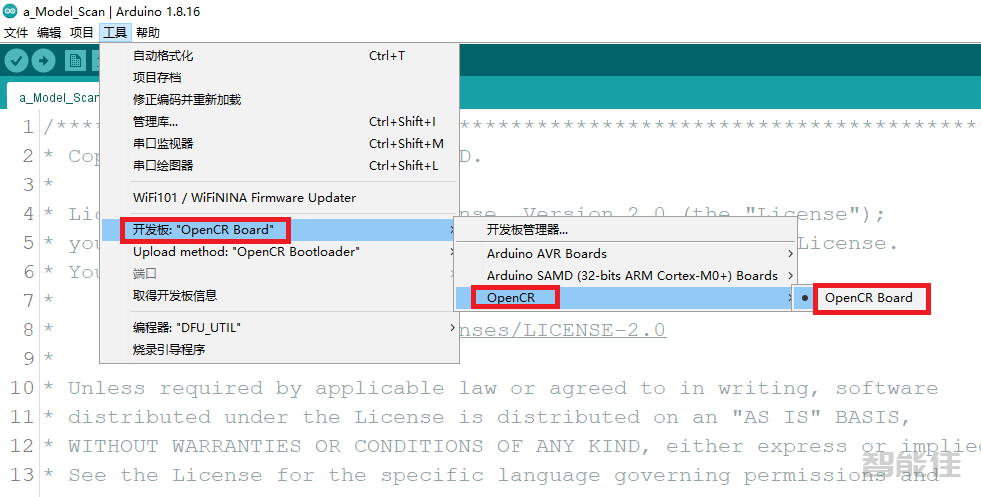Open the 帮助 menu
Image resolution: width=981 pixels, height=497 pixels.
point(147,33)
